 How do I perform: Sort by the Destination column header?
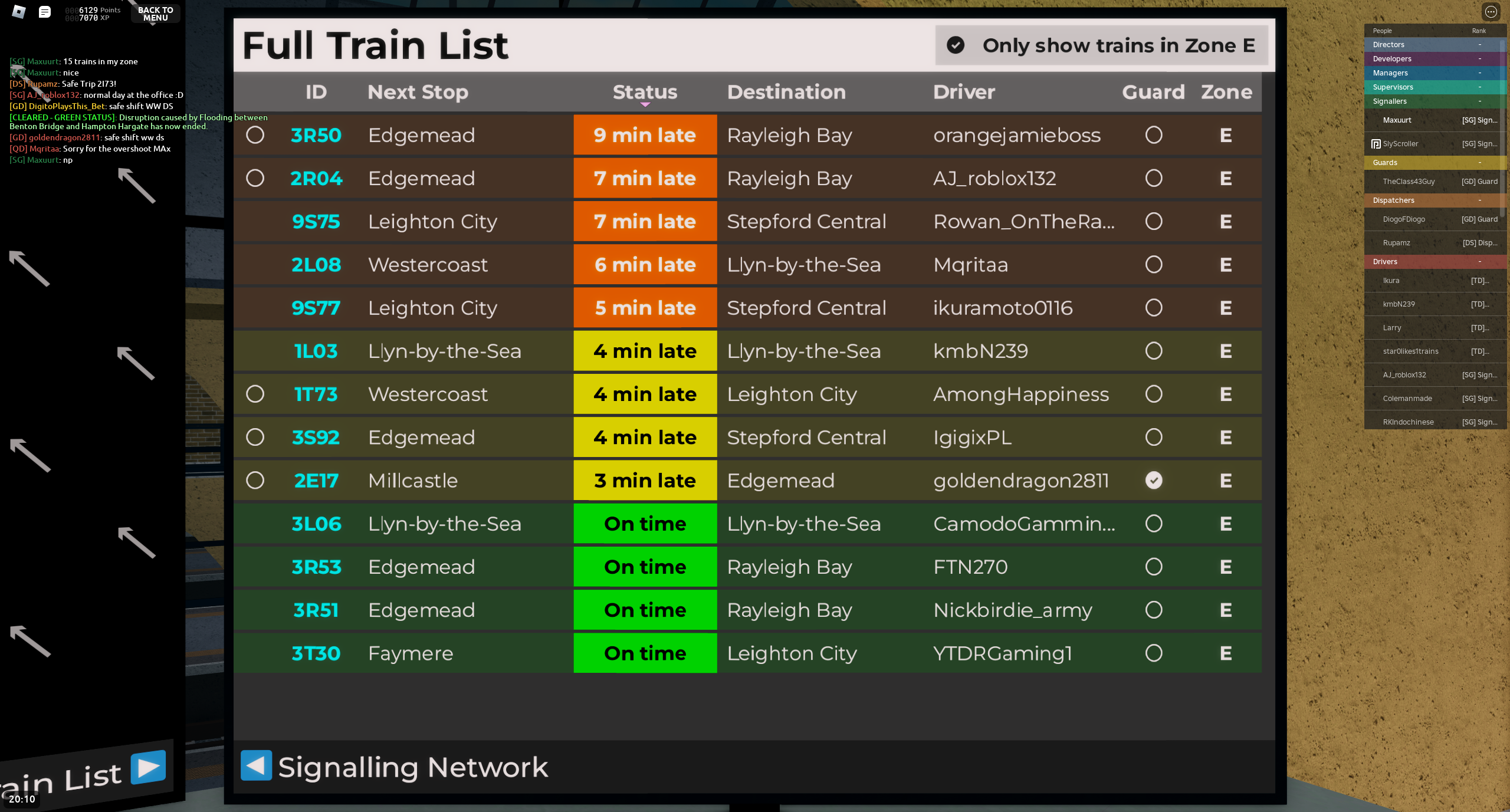[x=786, y=92]
